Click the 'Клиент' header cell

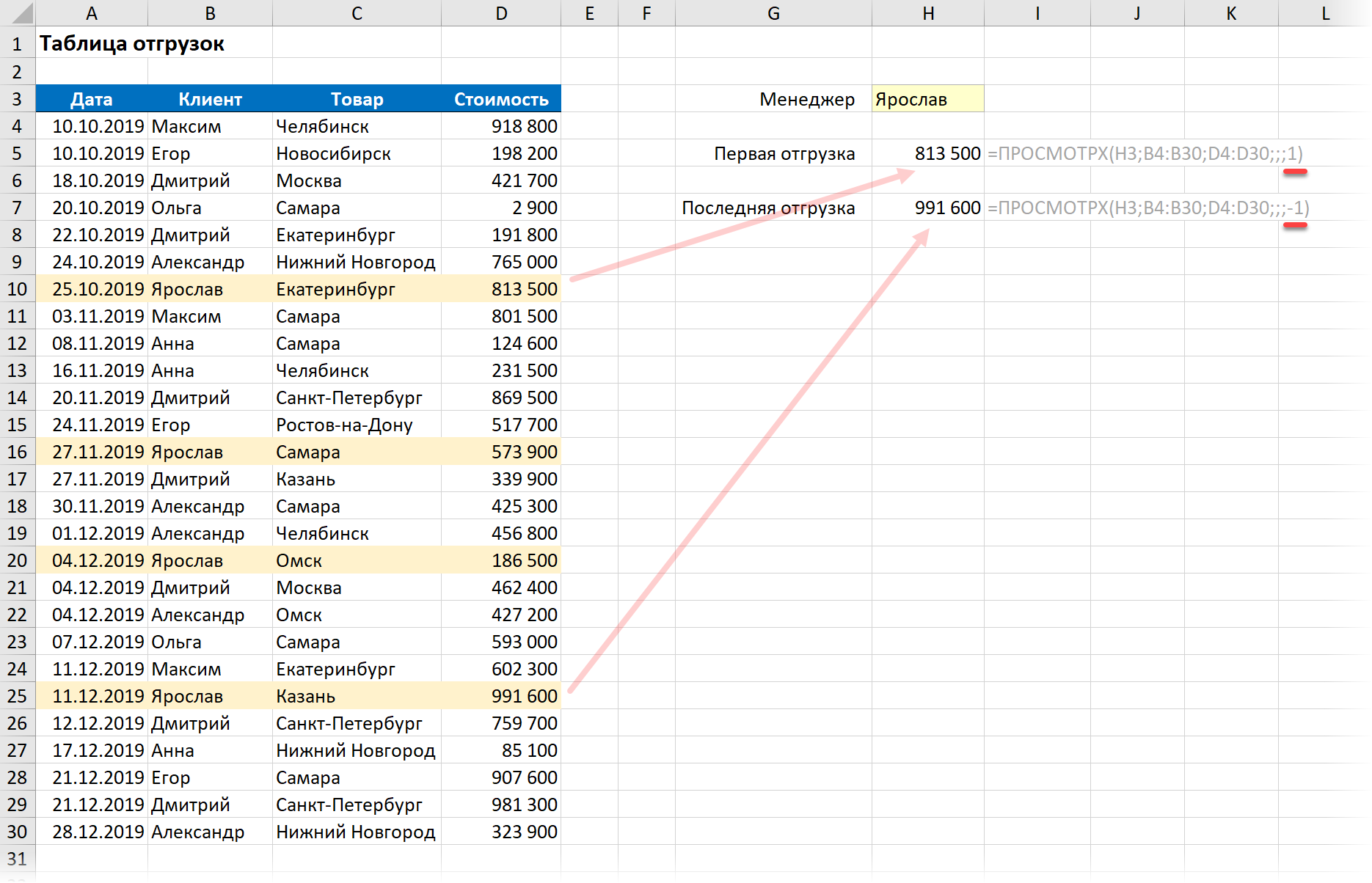(210, 99)
